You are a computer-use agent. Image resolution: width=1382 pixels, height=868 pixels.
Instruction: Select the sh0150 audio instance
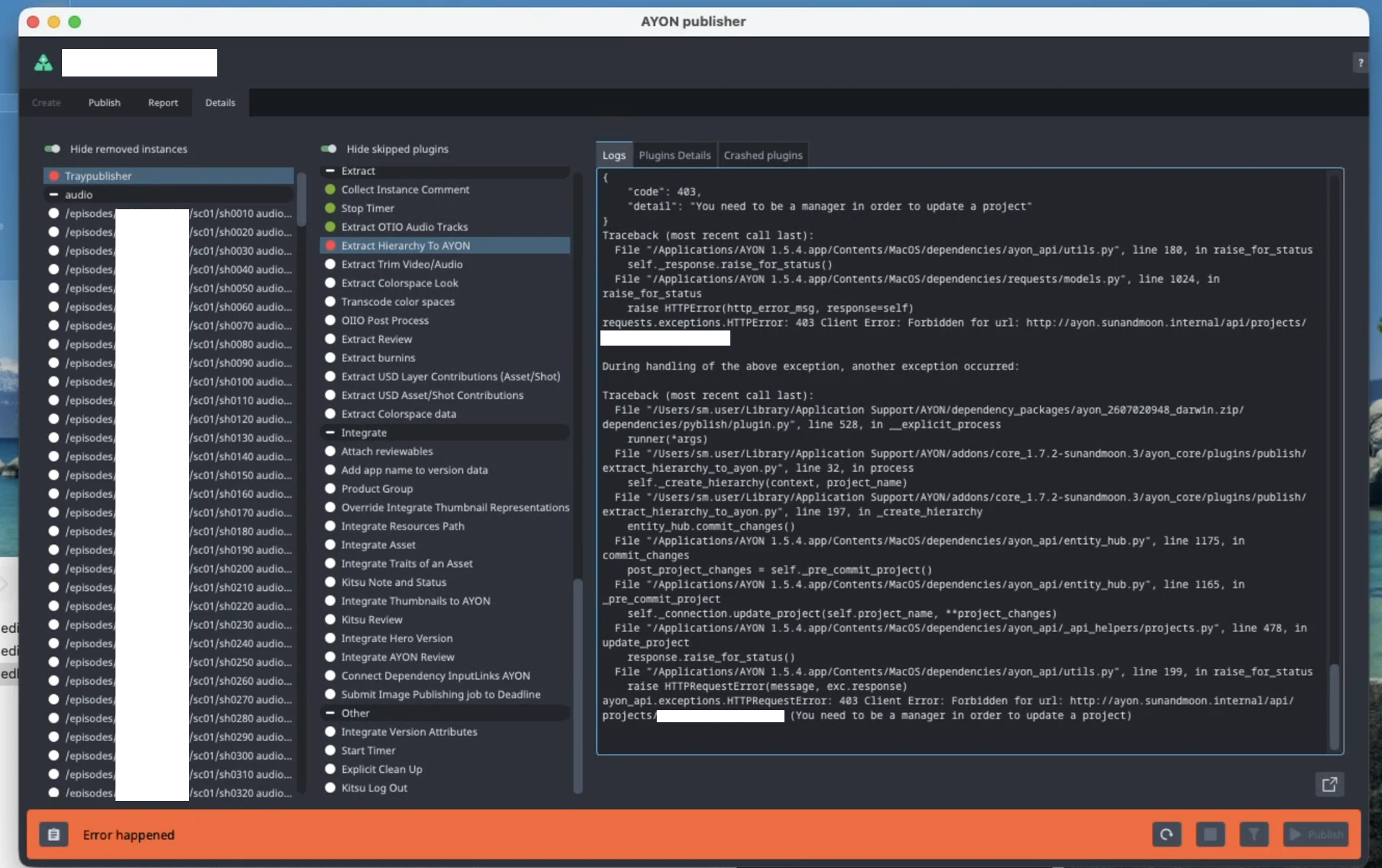[x=169, y=475]
